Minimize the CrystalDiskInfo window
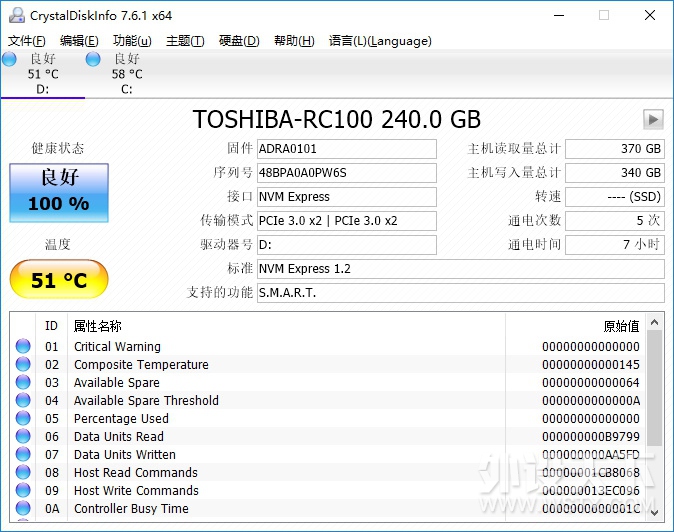Screen dimensions: 674x532 tap(559, 15)
